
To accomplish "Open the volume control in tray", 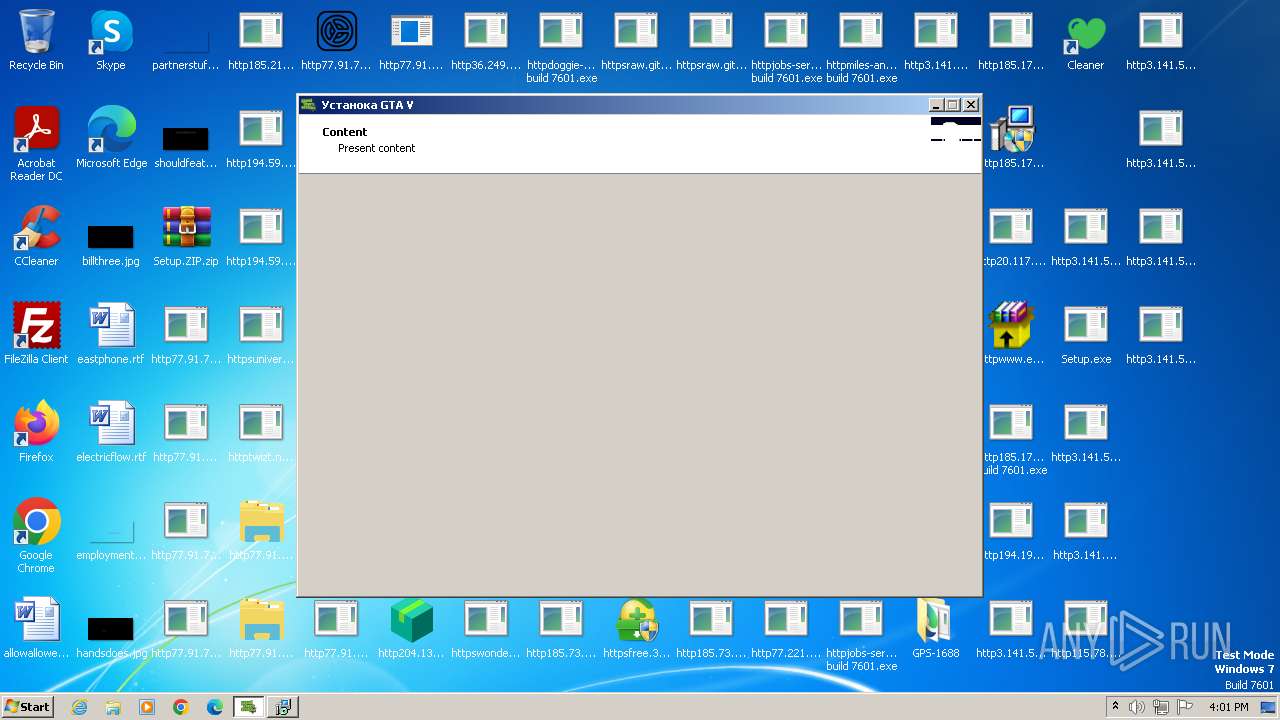I will point(1137,707).
